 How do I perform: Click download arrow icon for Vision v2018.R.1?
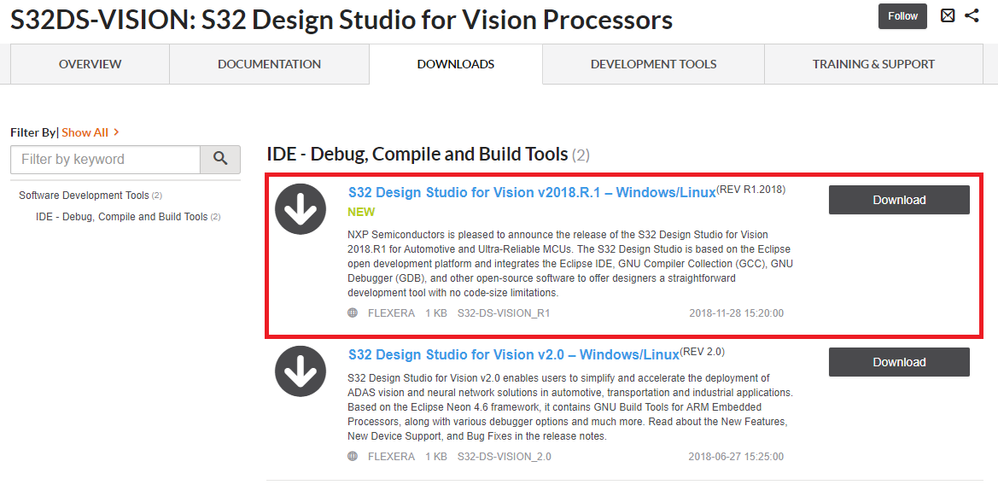[301, 209]
